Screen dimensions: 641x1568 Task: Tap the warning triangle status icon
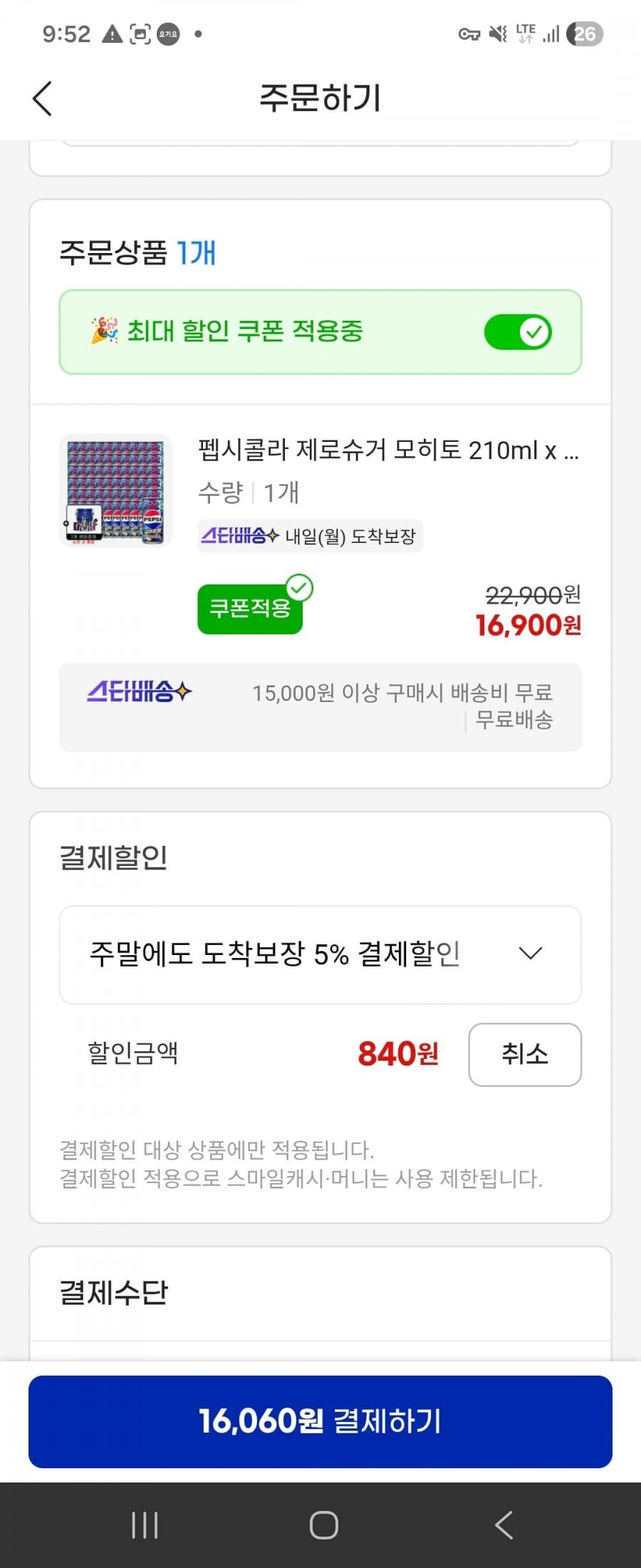[x=113, y=33]
